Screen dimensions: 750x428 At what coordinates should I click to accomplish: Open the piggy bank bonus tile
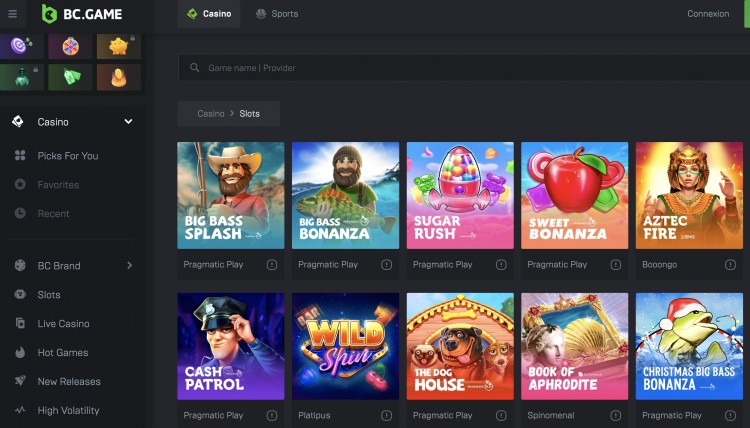coord(119,46)
